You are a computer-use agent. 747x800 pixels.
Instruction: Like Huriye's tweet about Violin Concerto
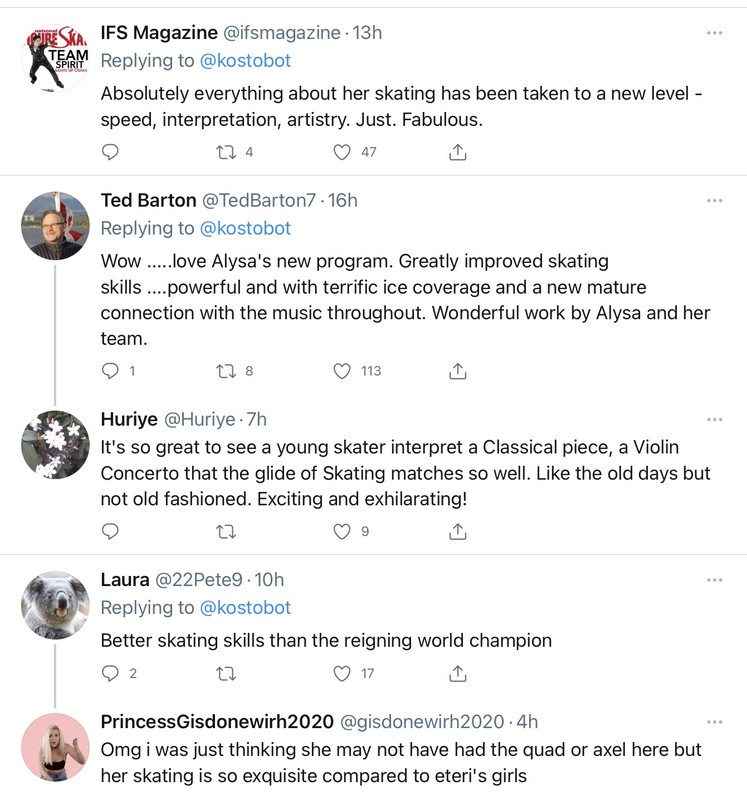342,532
